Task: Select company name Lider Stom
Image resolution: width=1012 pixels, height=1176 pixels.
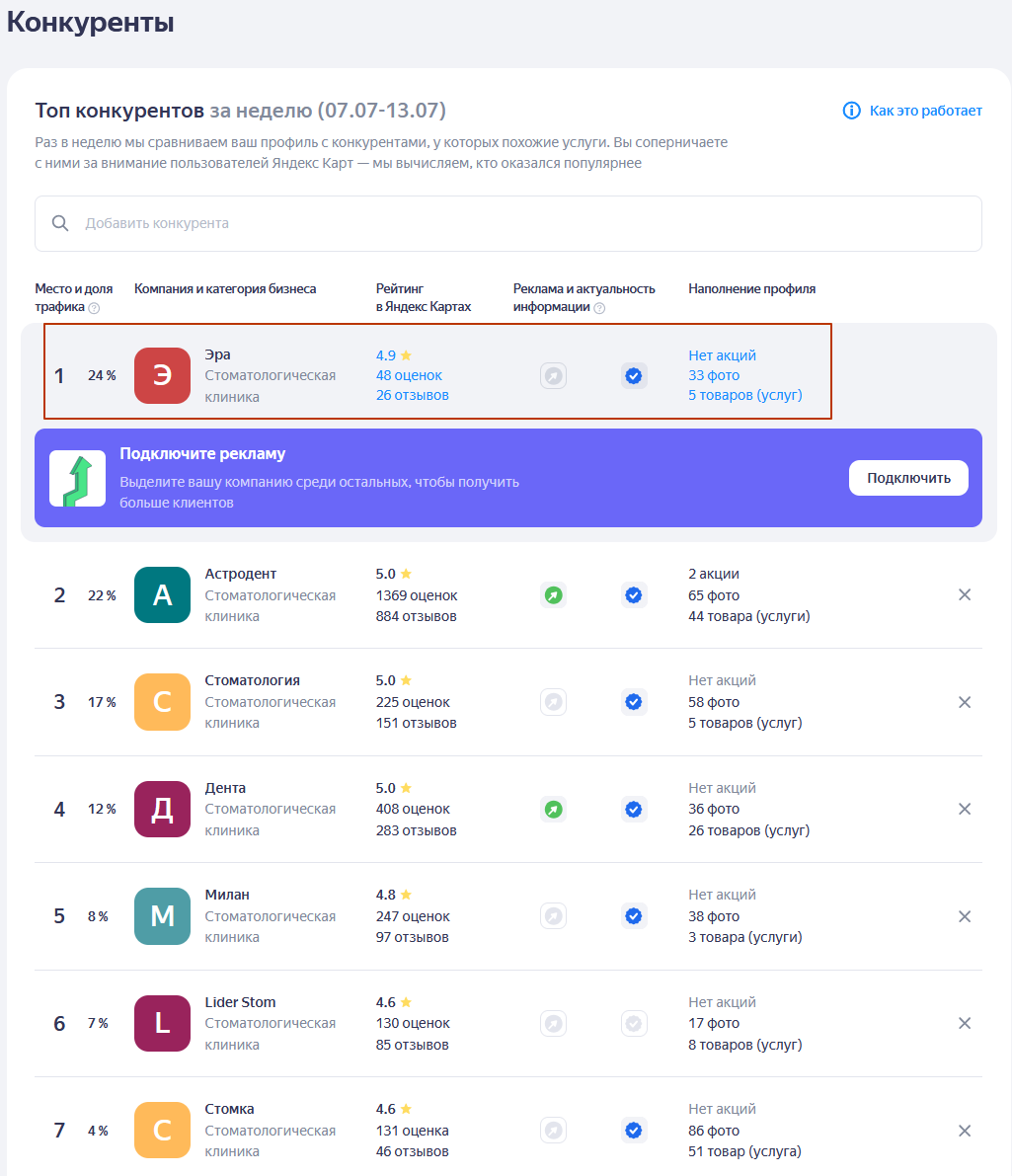Action: [240, 1002]
